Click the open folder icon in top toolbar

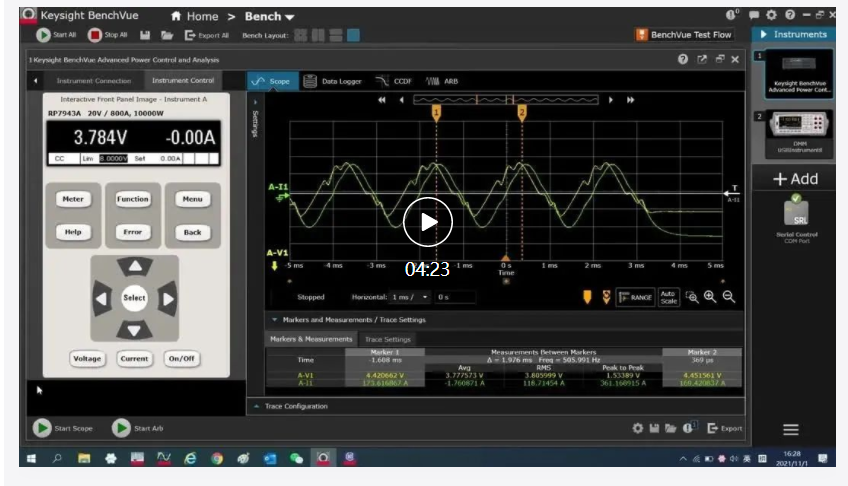tap(167, 35)
